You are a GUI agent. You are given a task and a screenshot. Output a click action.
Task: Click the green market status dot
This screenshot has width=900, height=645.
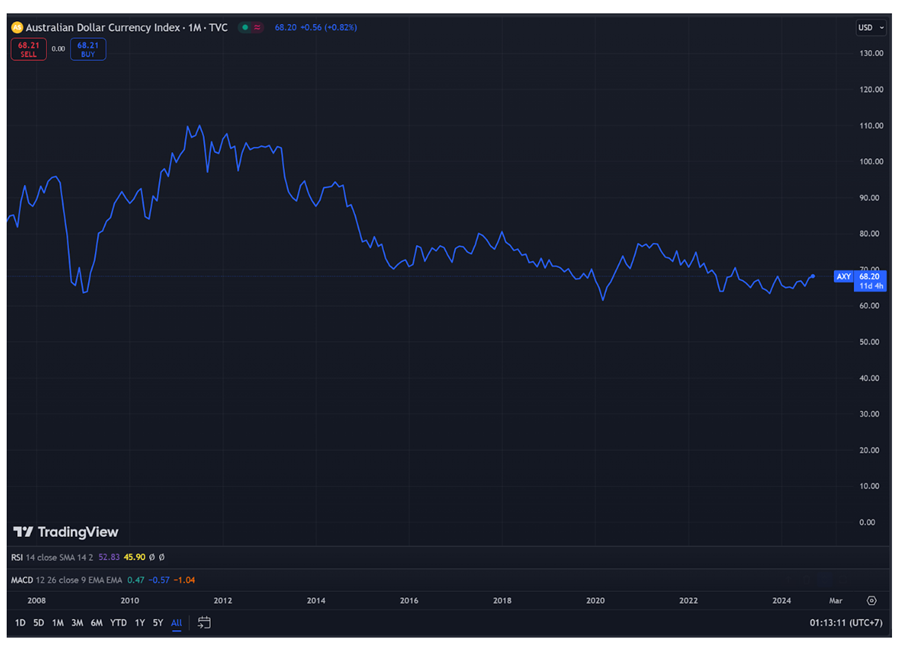pyautogui.click(x=245, y=27)
